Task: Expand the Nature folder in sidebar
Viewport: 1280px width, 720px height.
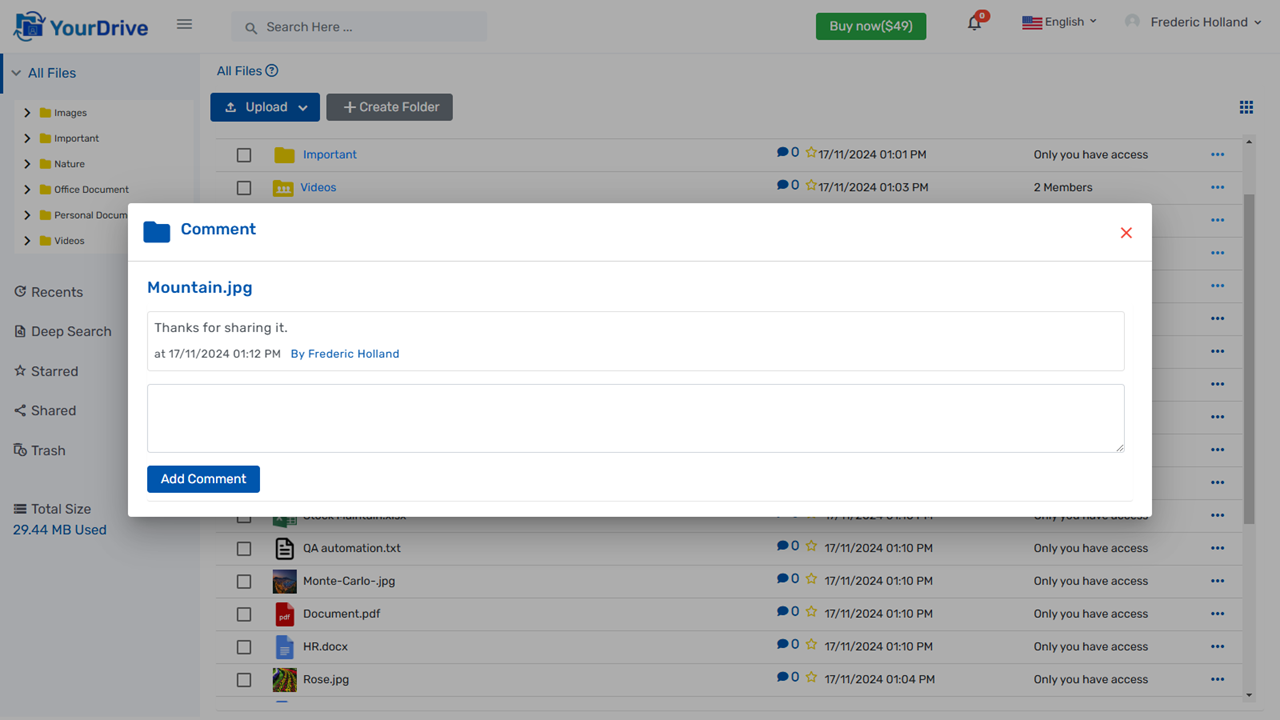Action: pyautogui.click(x=27, y=164)
